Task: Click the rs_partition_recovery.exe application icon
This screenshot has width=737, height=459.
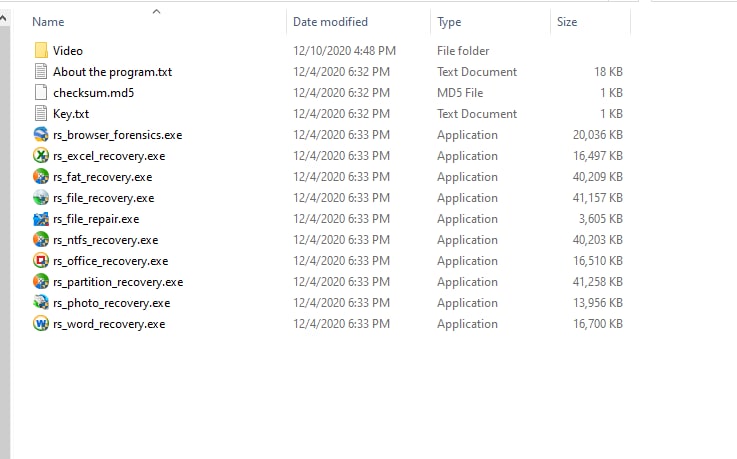Action: tap(41, 282)
